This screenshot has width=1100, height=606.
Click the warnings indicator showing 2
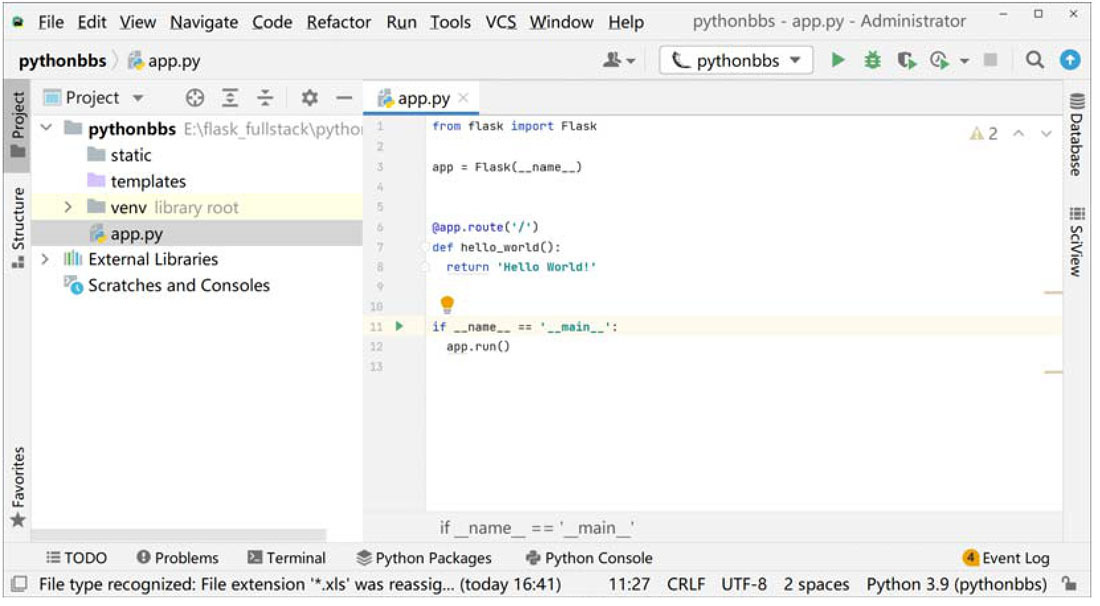[x=984, y=133]
